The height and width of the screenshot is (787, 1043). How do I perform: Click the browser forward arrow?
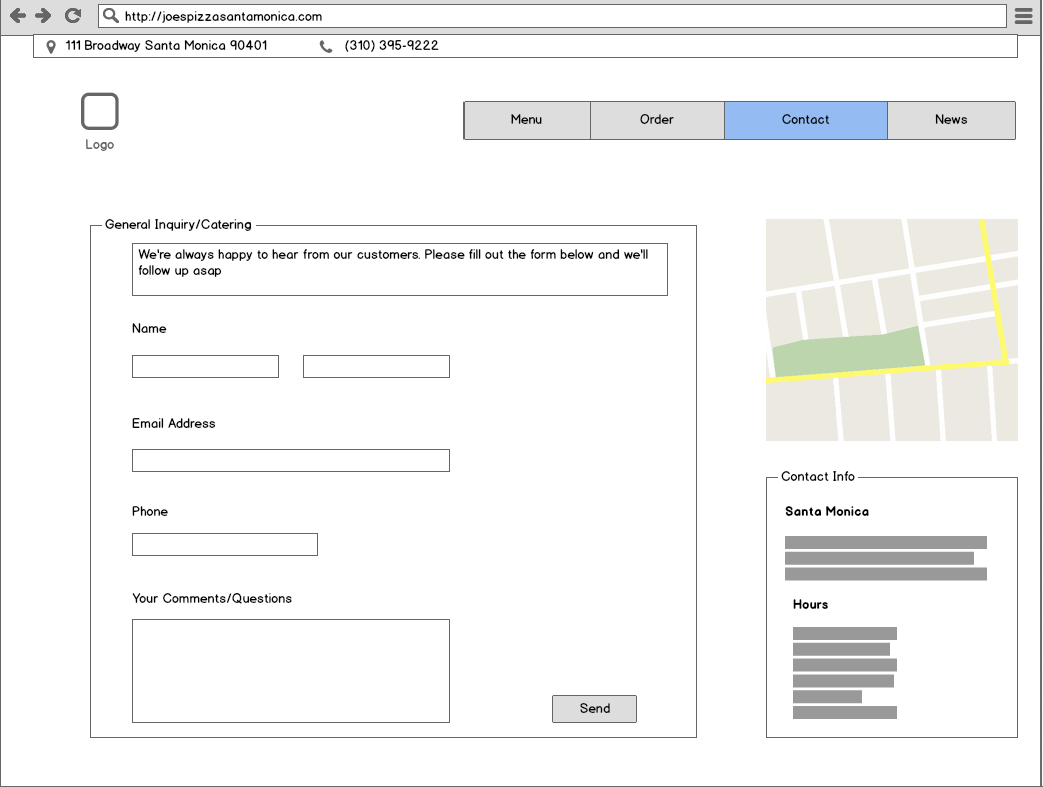[43, 16]
